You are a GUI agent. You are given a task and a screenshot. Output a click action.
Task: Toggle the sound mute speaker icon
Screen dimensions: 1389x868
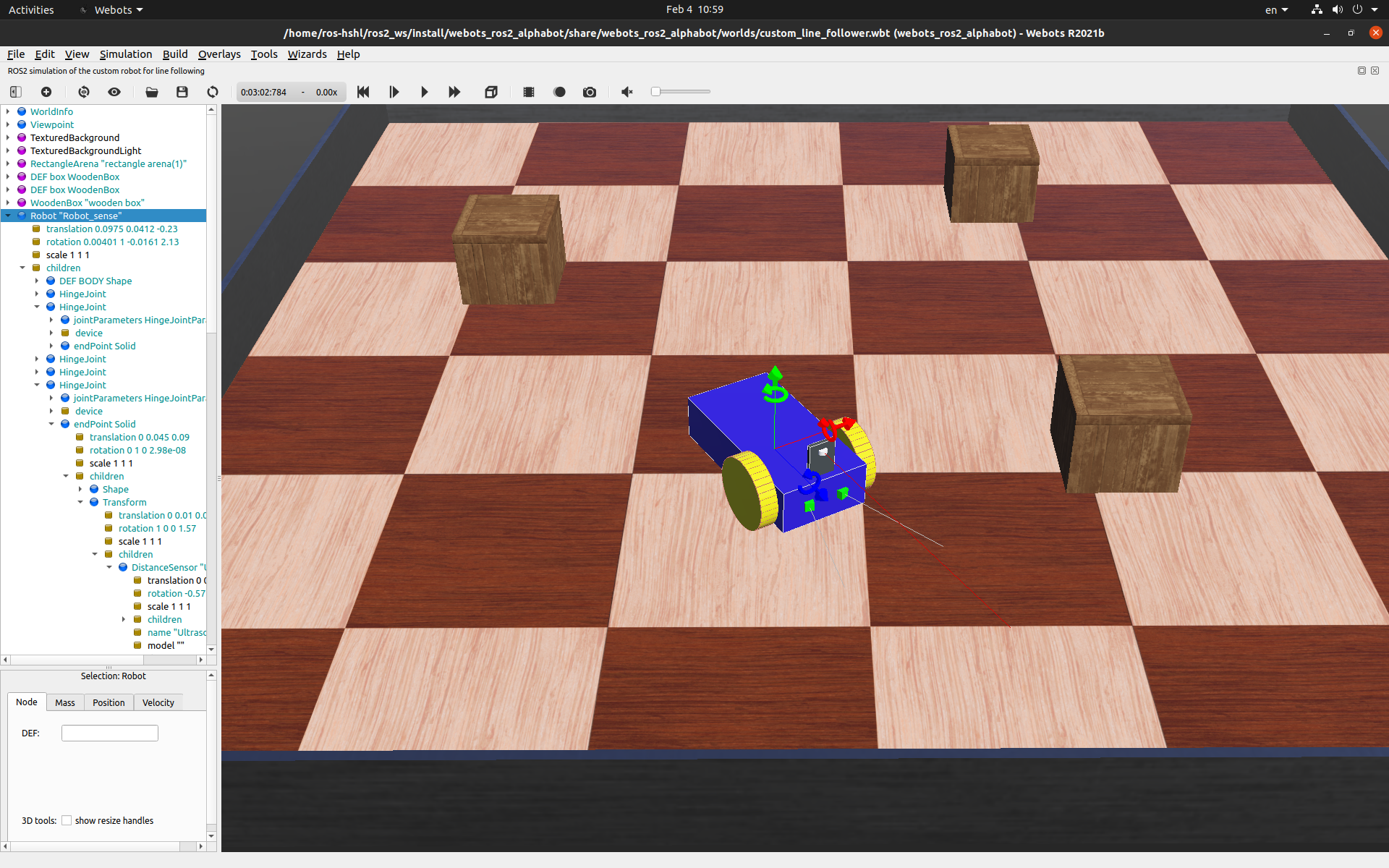(x=627, y=92)
